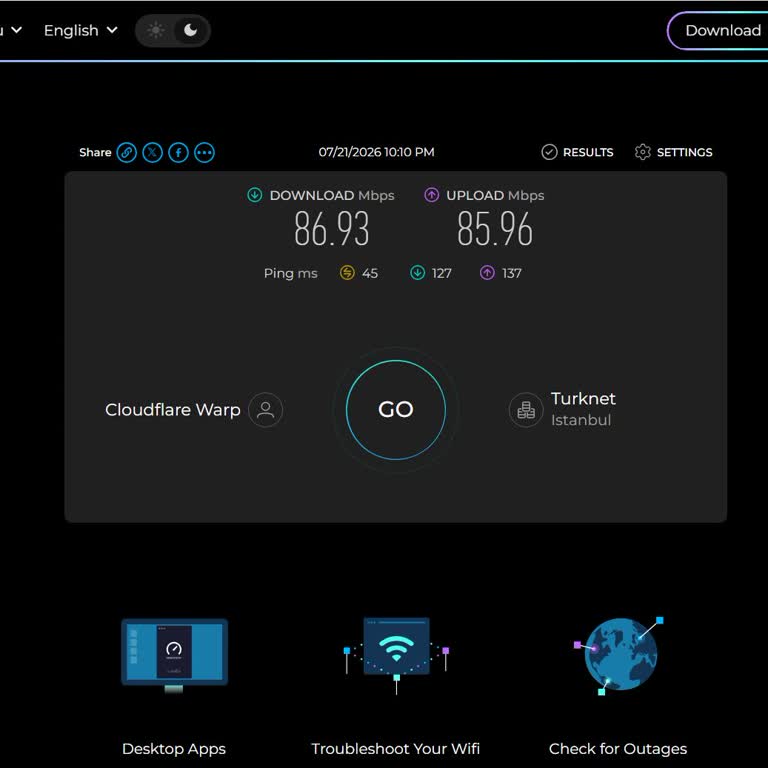Viewport: 768px width, 768px height.
Task: Click the Cloudflare Warp user icon
Action: click(x=265, y=410)
